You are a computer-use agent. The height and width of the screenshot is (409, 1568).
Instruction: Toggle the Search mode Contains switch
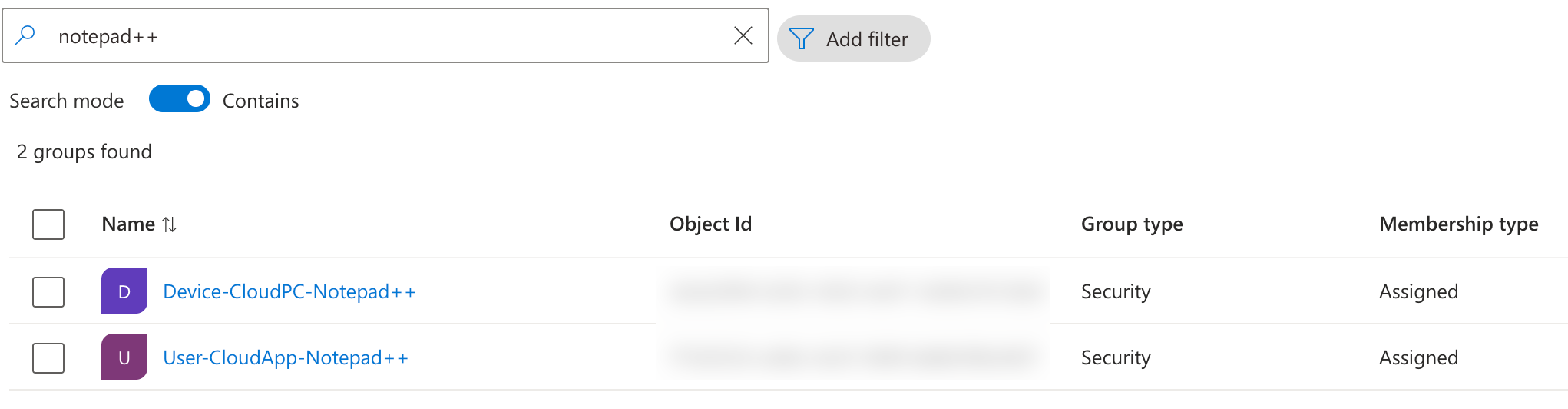[x=180, y=99]
